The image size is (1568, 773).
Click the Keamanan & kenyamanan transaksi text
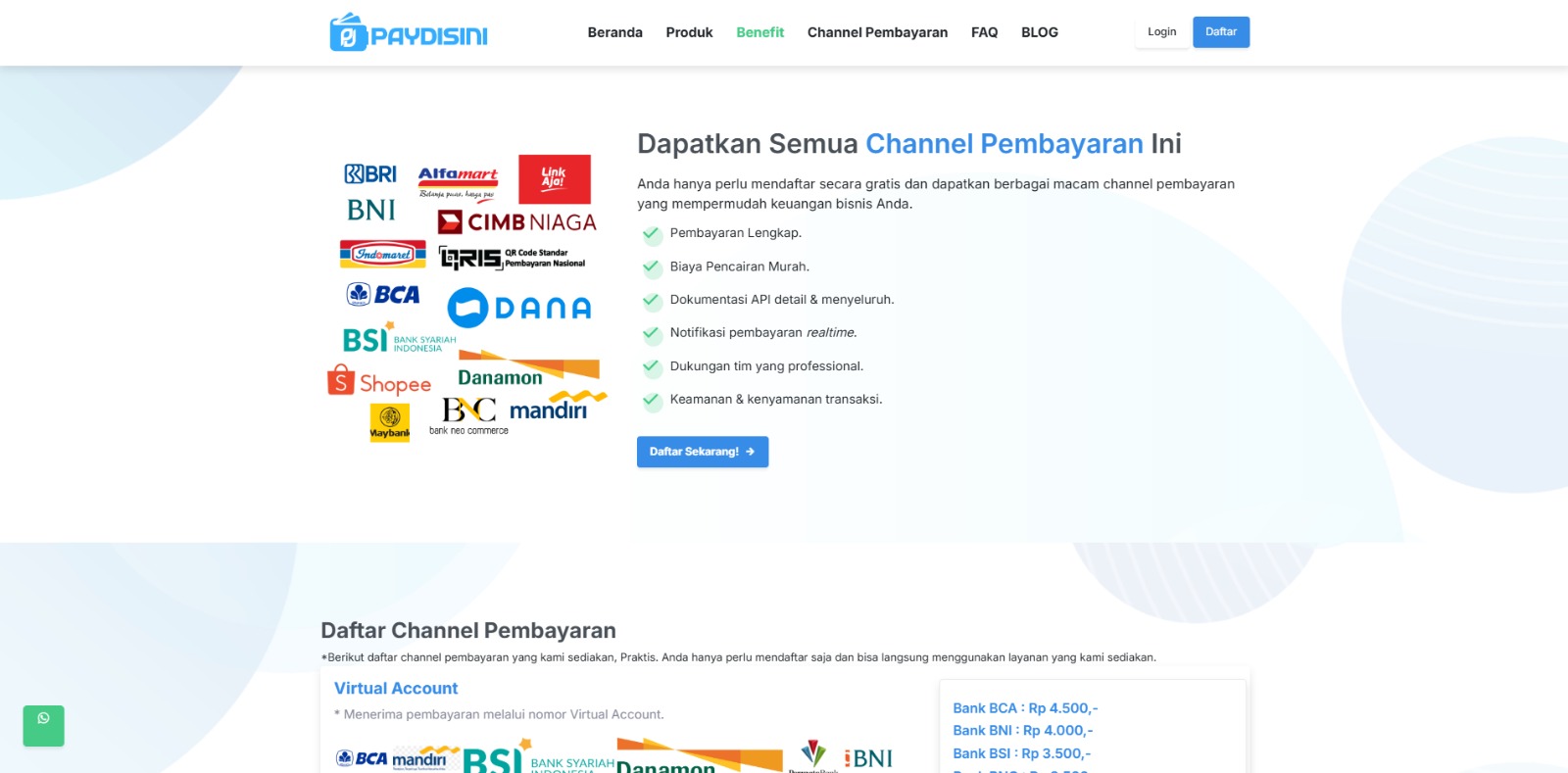[776, 400]
